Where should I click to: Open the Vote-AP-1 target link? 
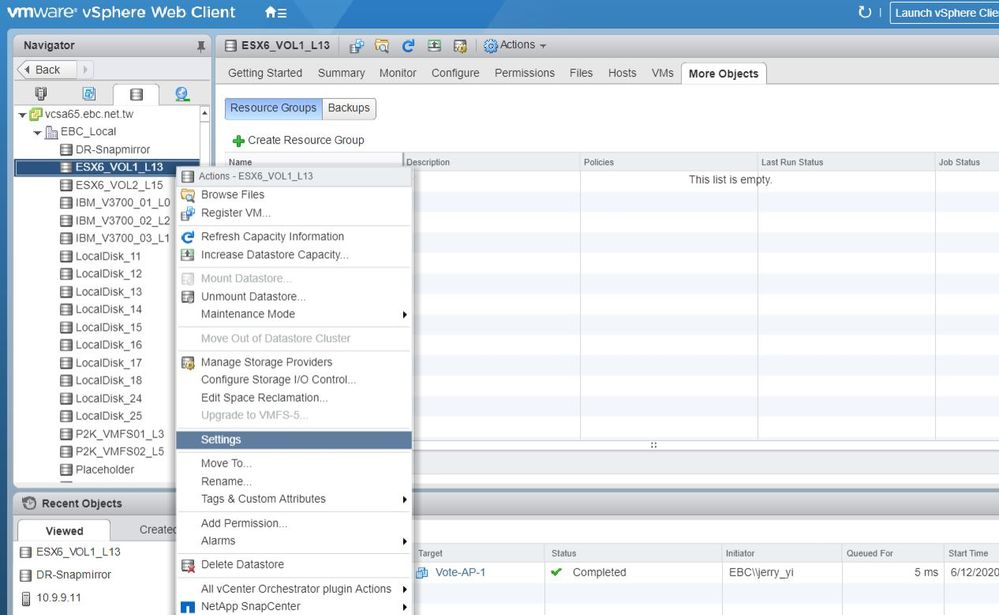(460, 573)
